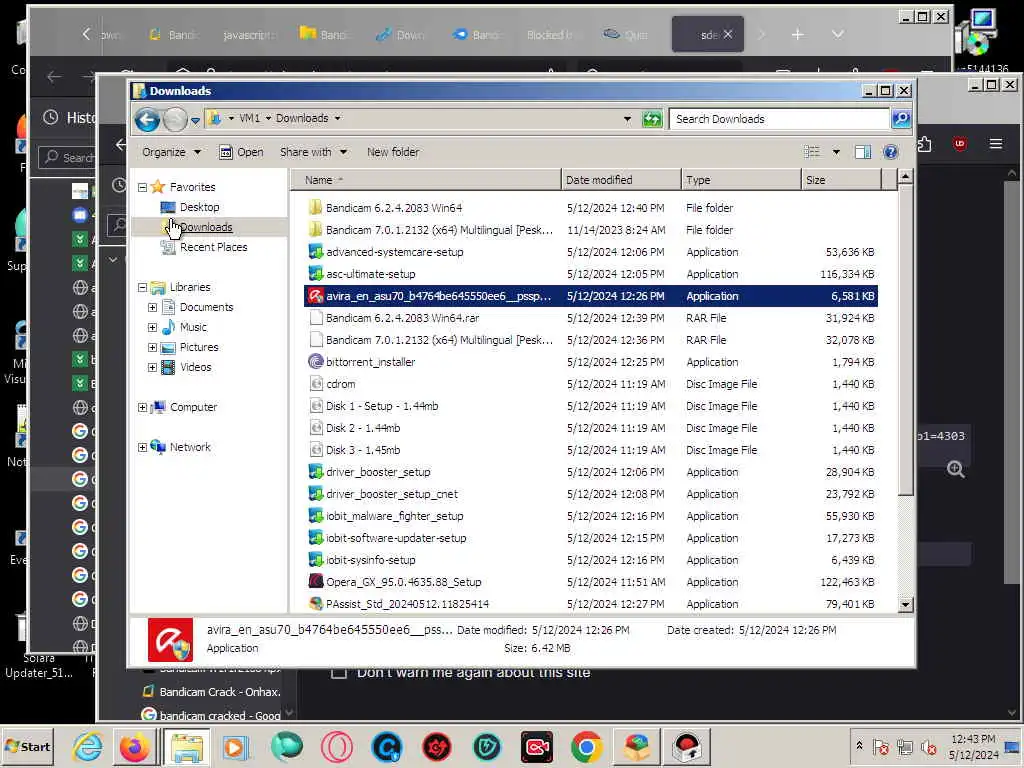
Task: Open the uBlock extension icon in browser
Action: (959, 144)
